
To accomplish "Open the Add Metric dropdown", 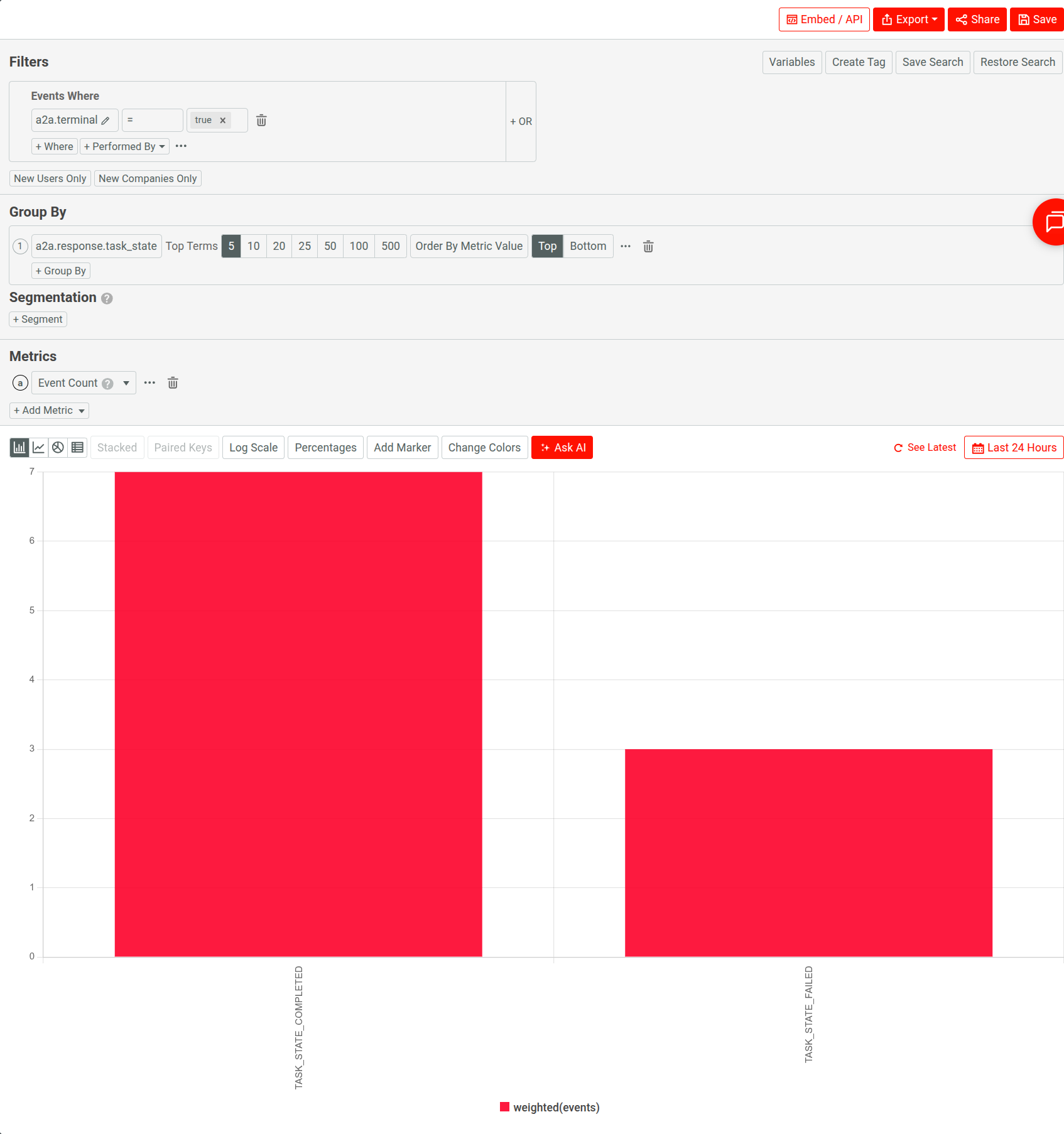I will [49, 410].
